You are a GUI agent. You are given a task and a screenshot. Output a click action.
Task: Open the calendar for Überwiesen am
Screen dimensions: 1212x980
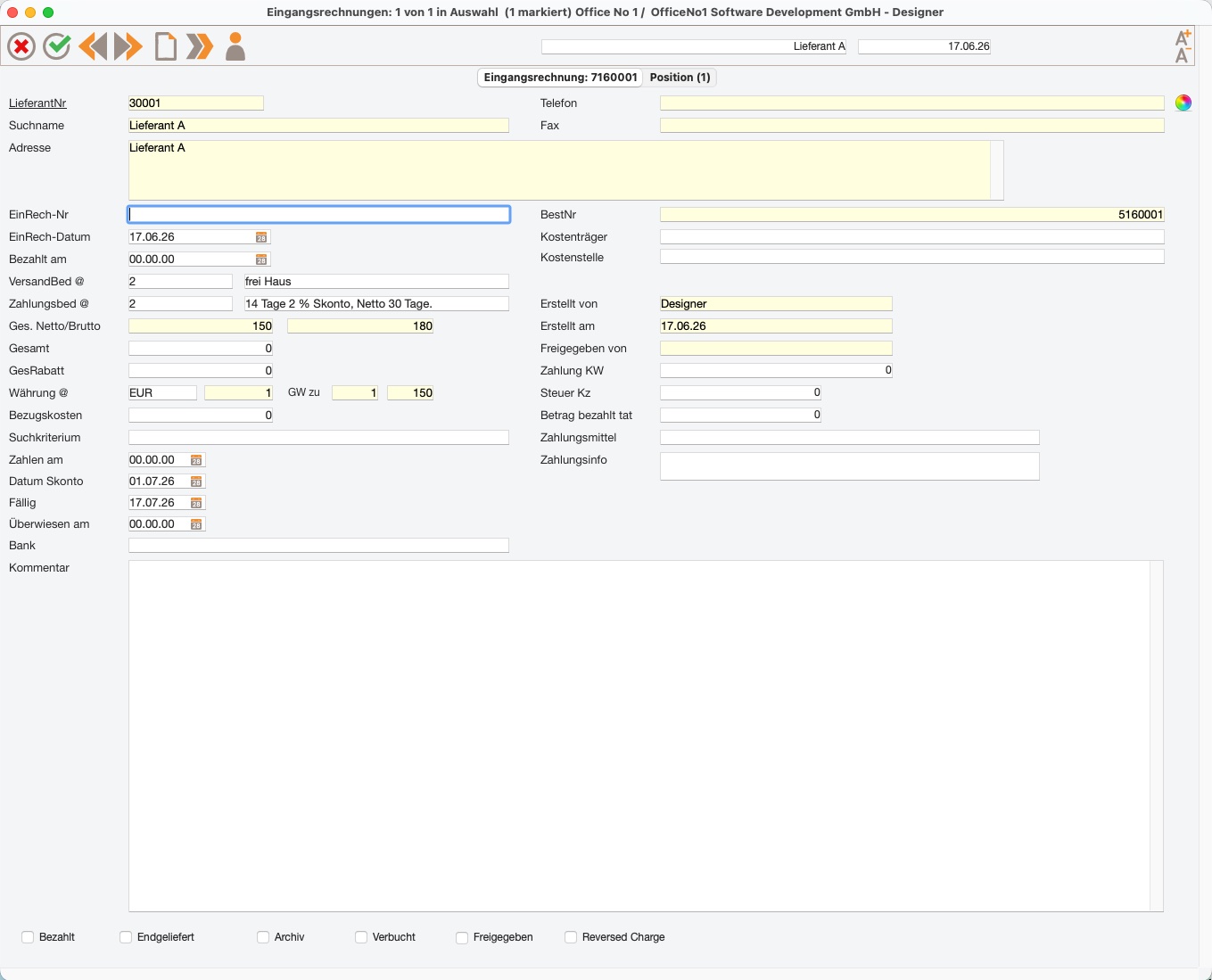coord(196,524)
